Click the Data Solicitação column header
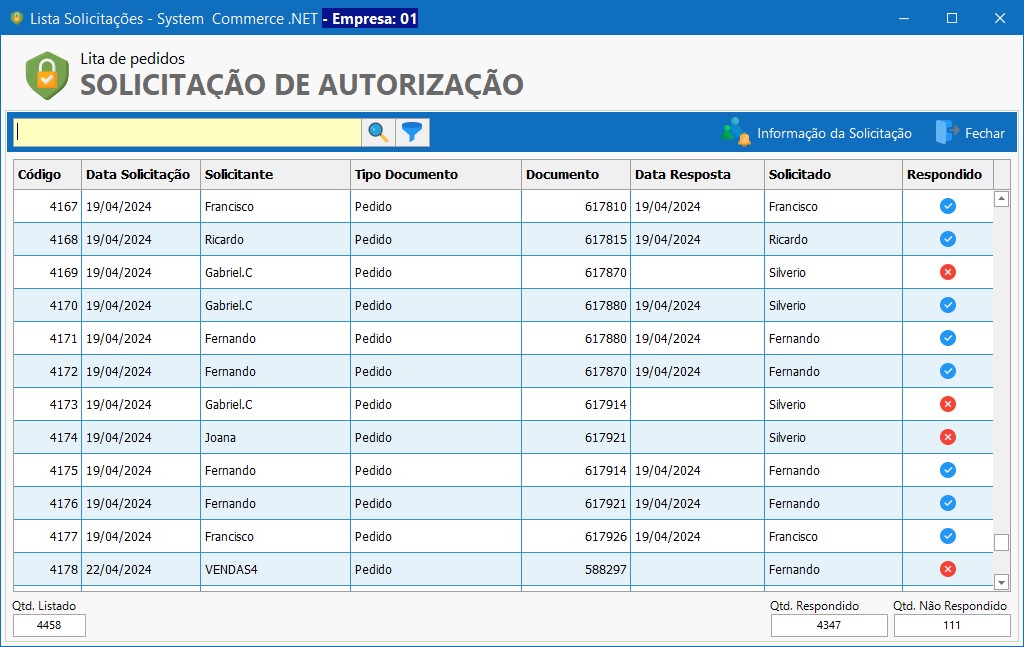1024x647 pixels. (x=140, y=174)
